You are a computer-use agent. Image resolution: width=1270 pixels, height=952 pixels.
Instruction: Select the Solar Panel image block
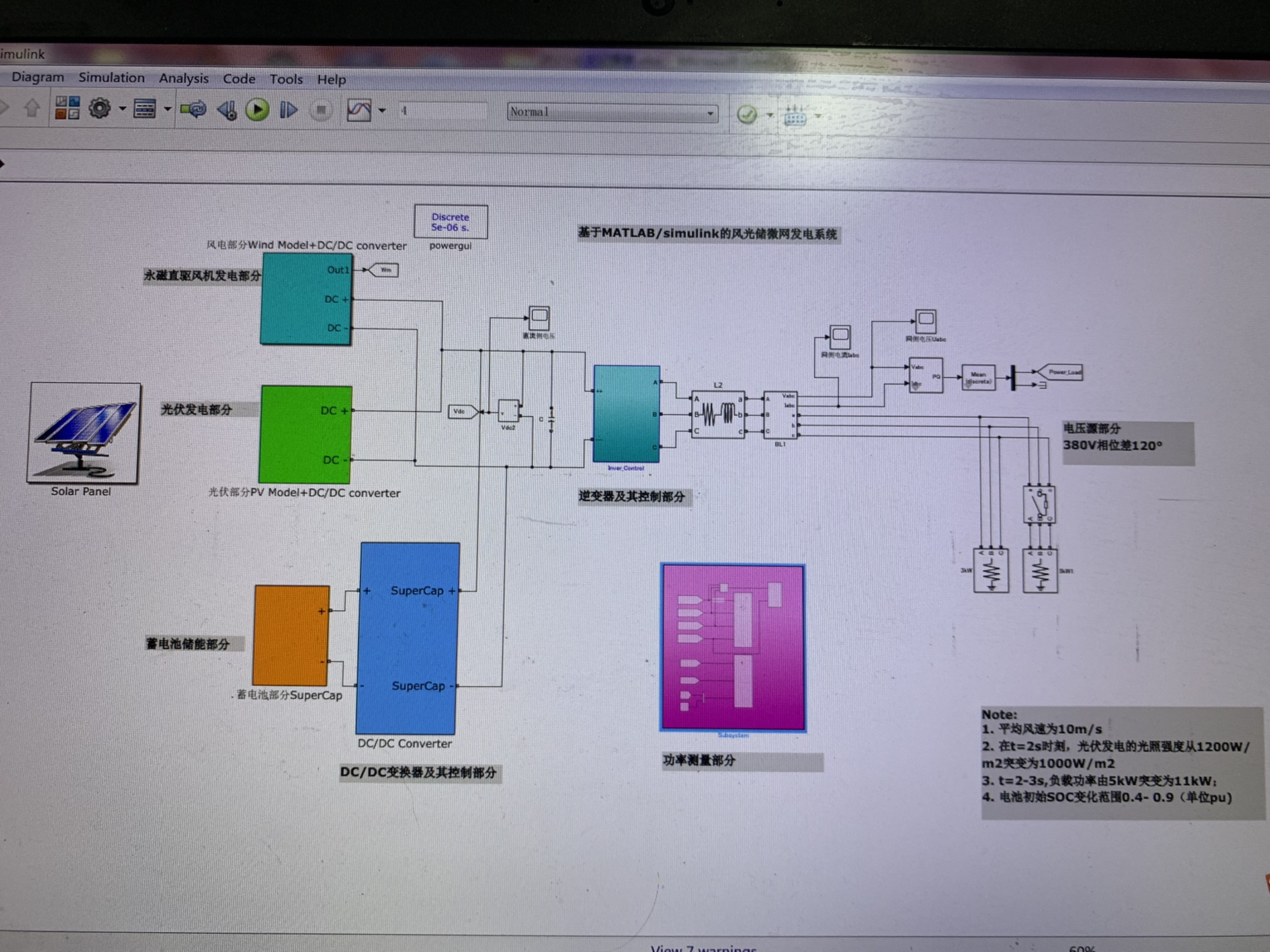(x=84, y=433)
